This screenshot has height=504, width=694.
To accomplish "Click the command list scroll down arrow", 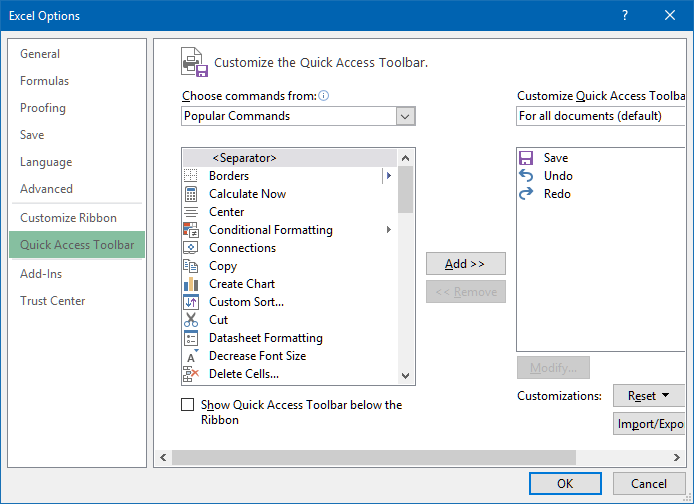I will pyautogui.click(x=405, y=376).
